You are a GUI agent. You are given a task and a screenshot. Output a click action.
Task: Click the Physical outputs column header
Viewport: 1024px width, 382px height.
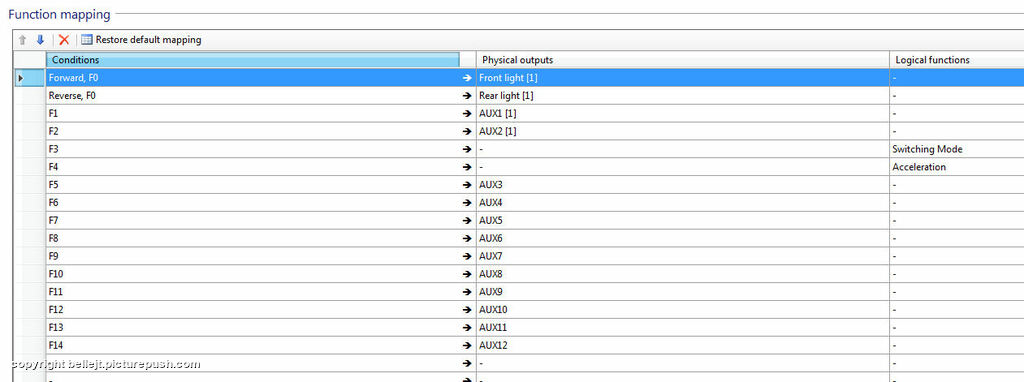coord(682,60)
